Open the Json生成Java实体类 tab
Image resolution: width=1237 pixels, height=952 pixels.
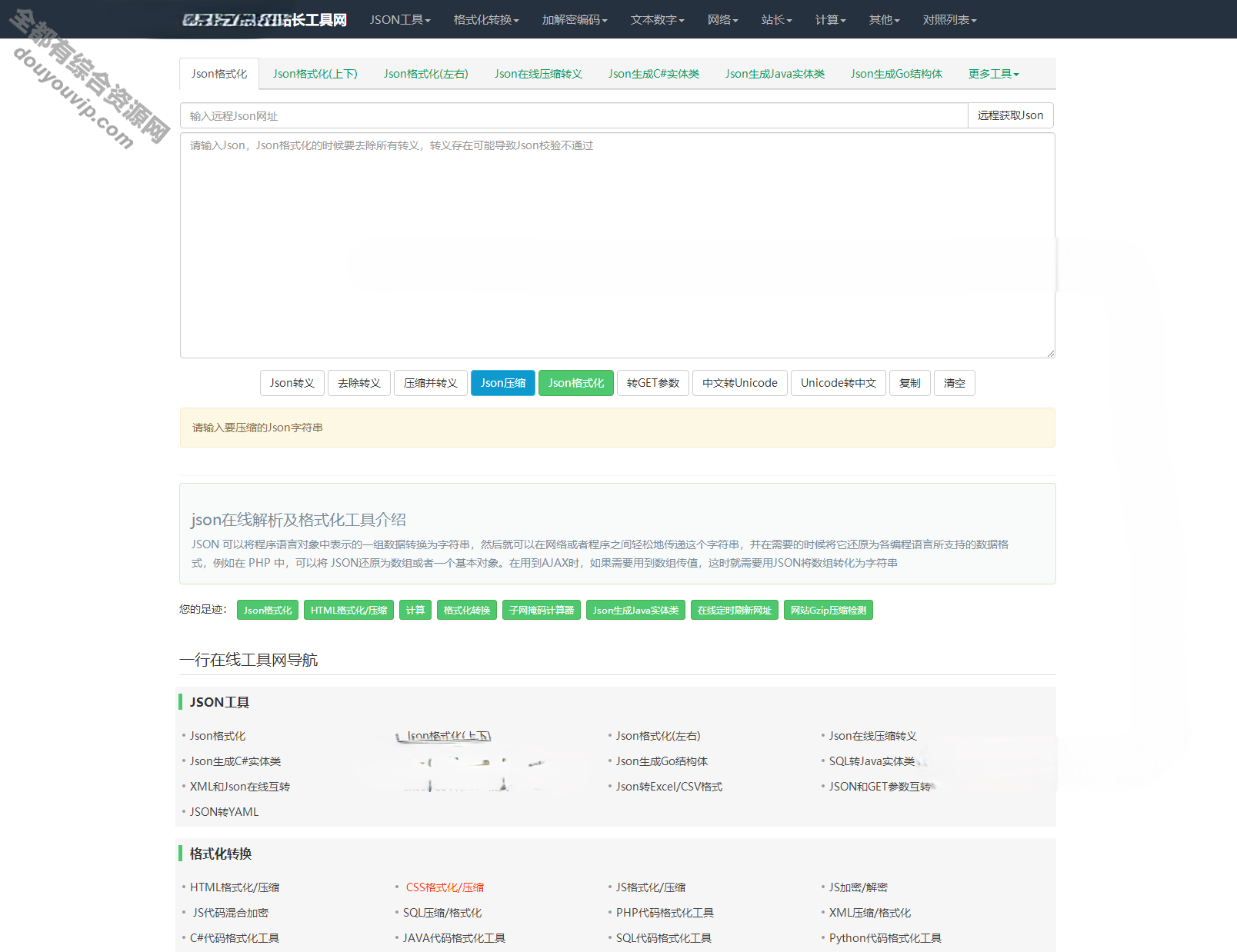[x=775, y=74]
